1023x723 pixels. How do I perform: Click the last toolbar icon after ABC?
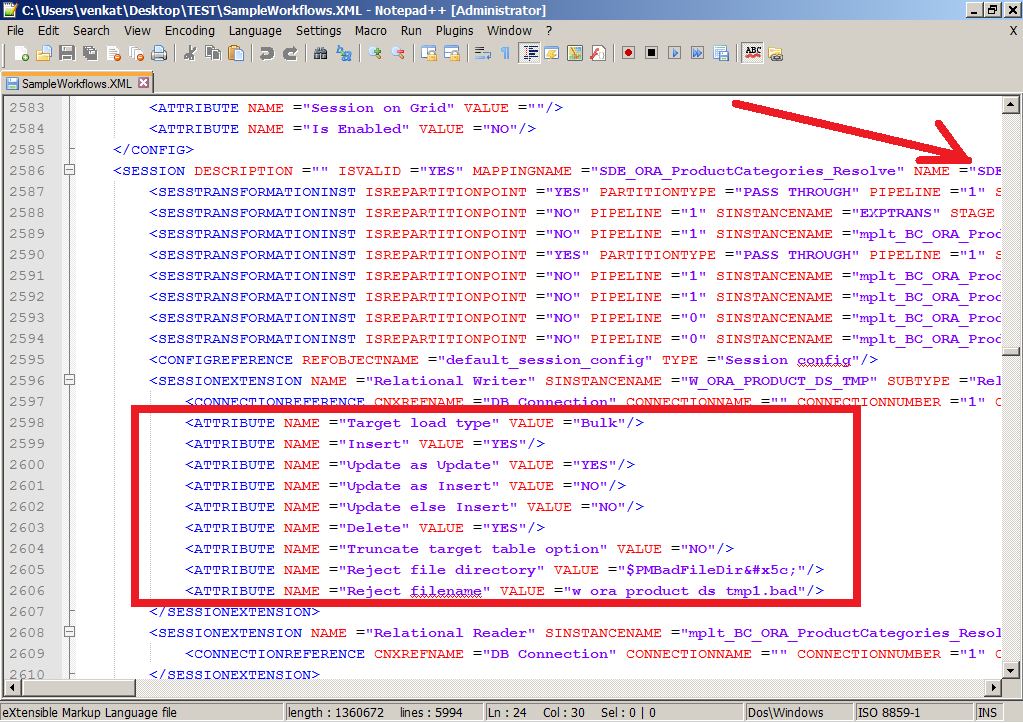click(776, 54)
